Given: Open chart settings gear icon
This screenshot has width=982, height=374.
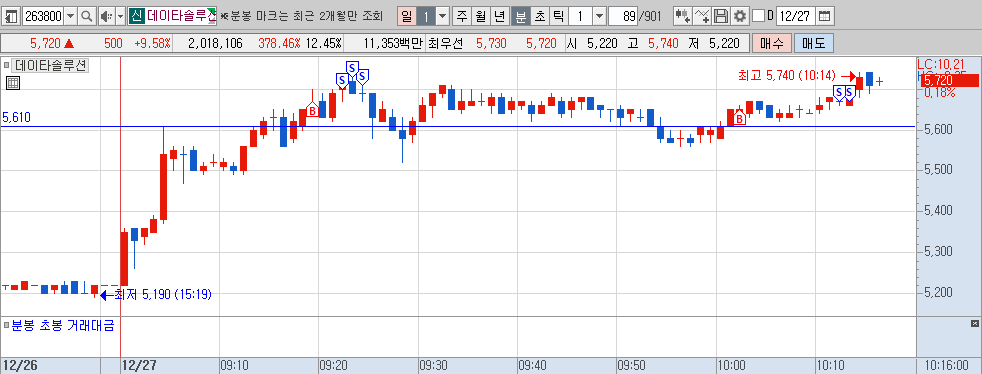Looking at the screenshot, I should pos(740,16).
